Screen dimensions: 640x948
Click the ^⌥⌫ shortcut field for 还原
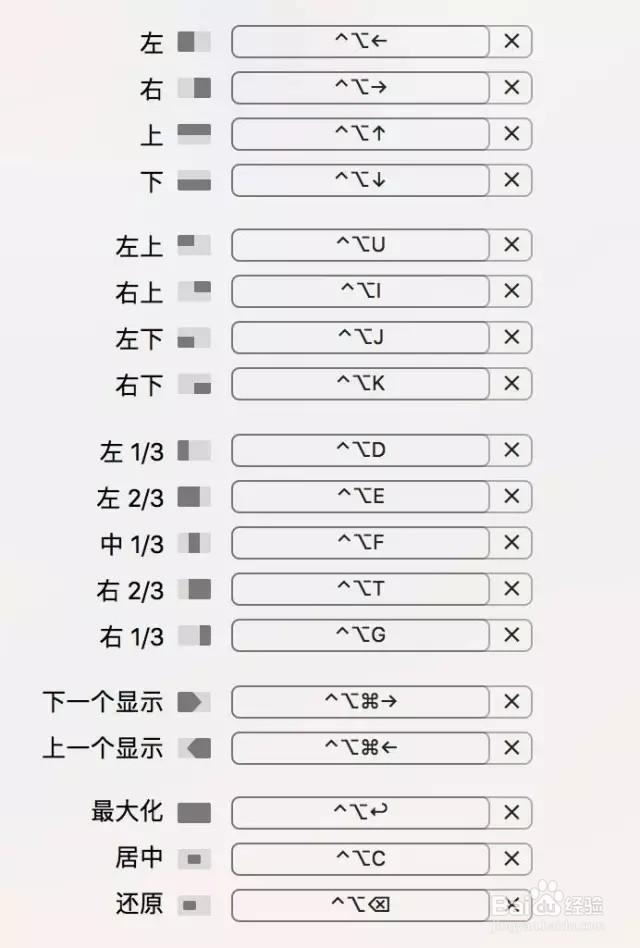pyautogui.click(x=358, y=905)
